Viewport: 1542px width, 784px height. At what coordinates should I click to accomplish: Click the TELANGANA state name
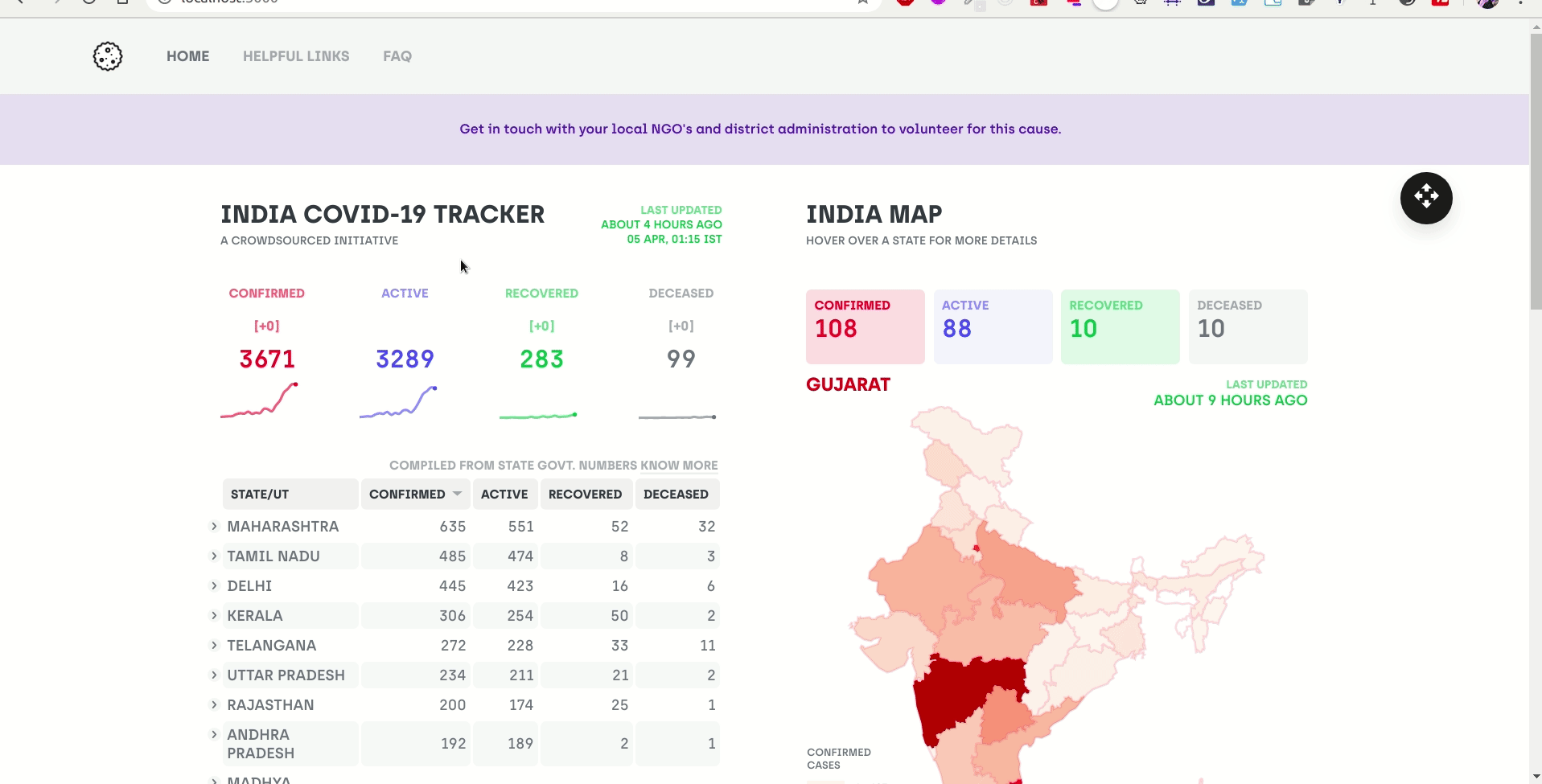[272, 646]
